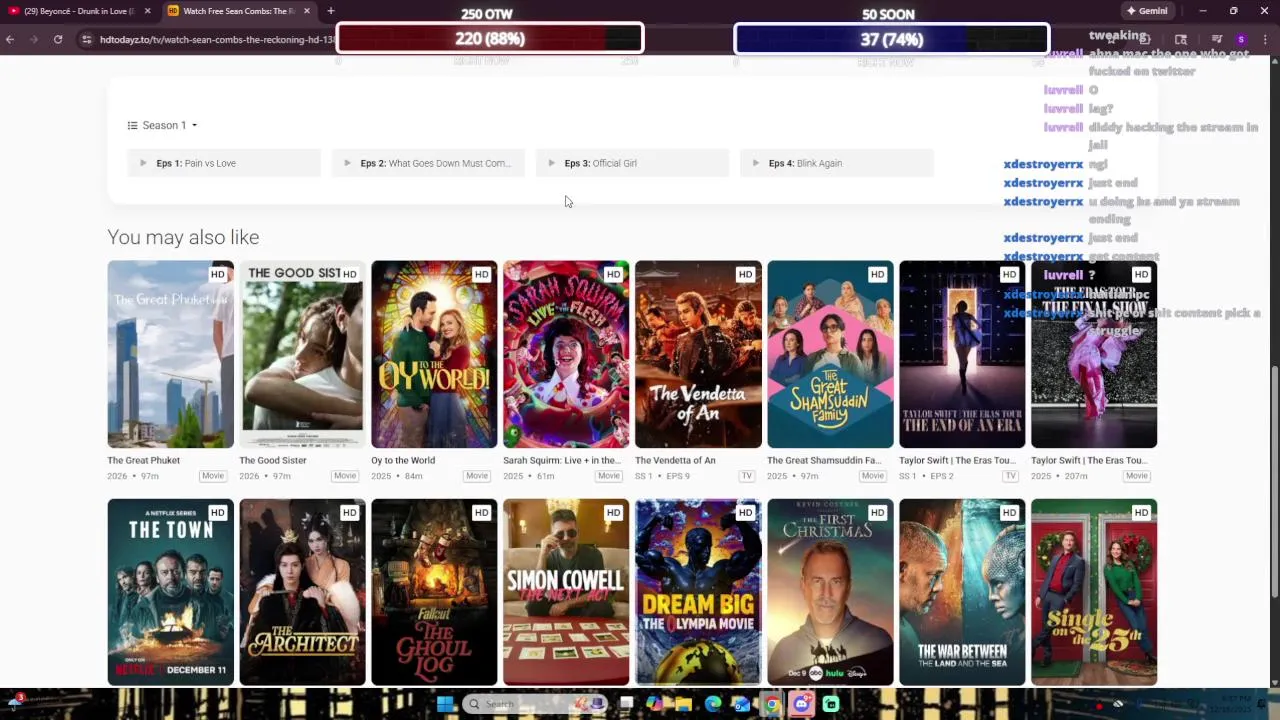This screenshot has height=720, width=1280.
Task: Open Dream Big The Olympia Movie poster
Action: [x=698, y=592]
